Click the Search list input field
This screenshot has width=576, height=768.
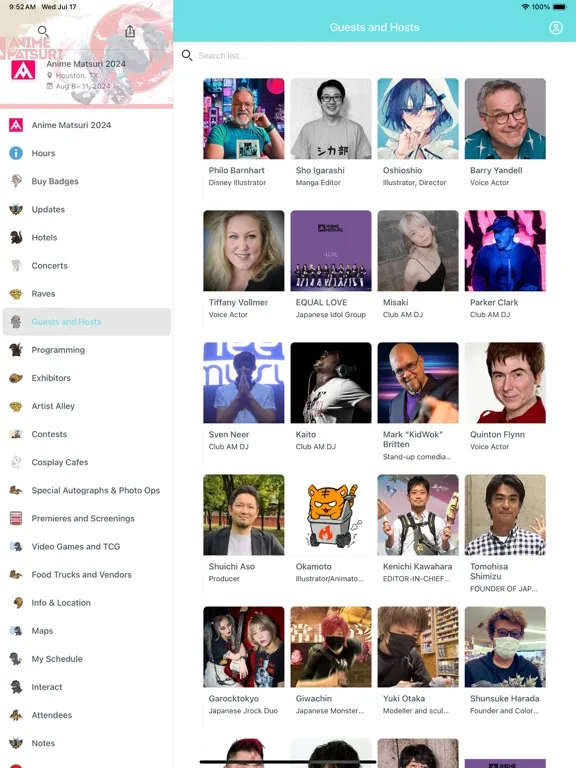(x=375, y=56)
